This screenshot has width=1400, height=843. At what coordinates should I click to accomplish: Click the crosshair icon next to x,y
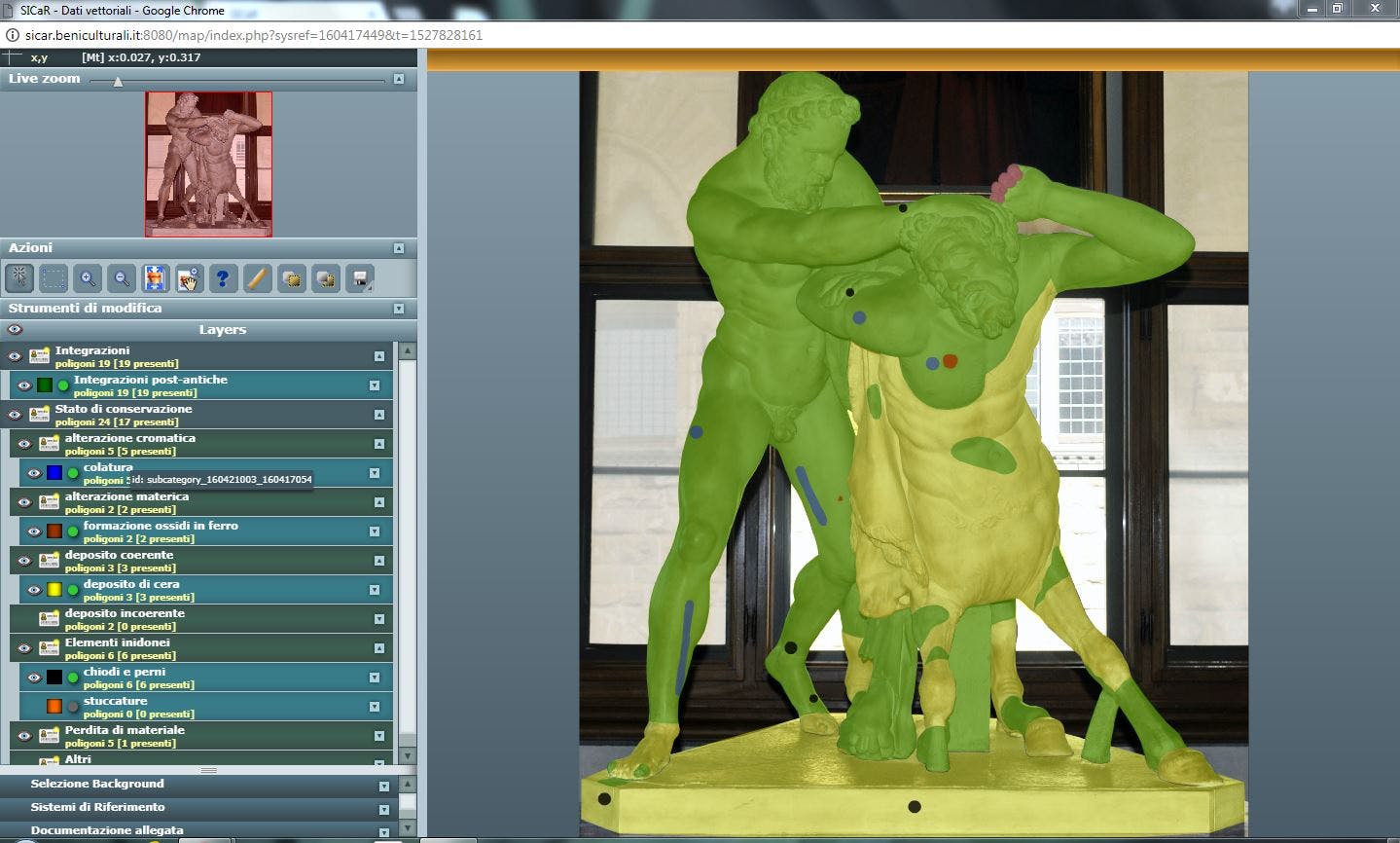(13, 57)
